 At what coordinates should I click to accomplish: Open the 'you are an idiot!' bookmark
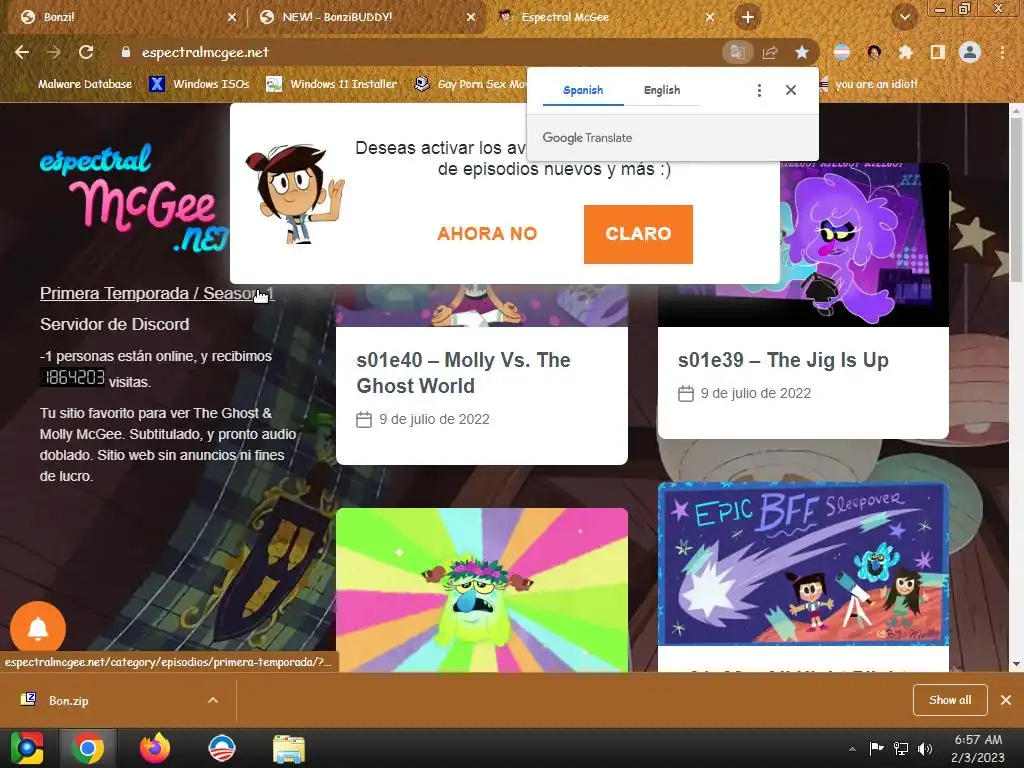coord(869,84)
